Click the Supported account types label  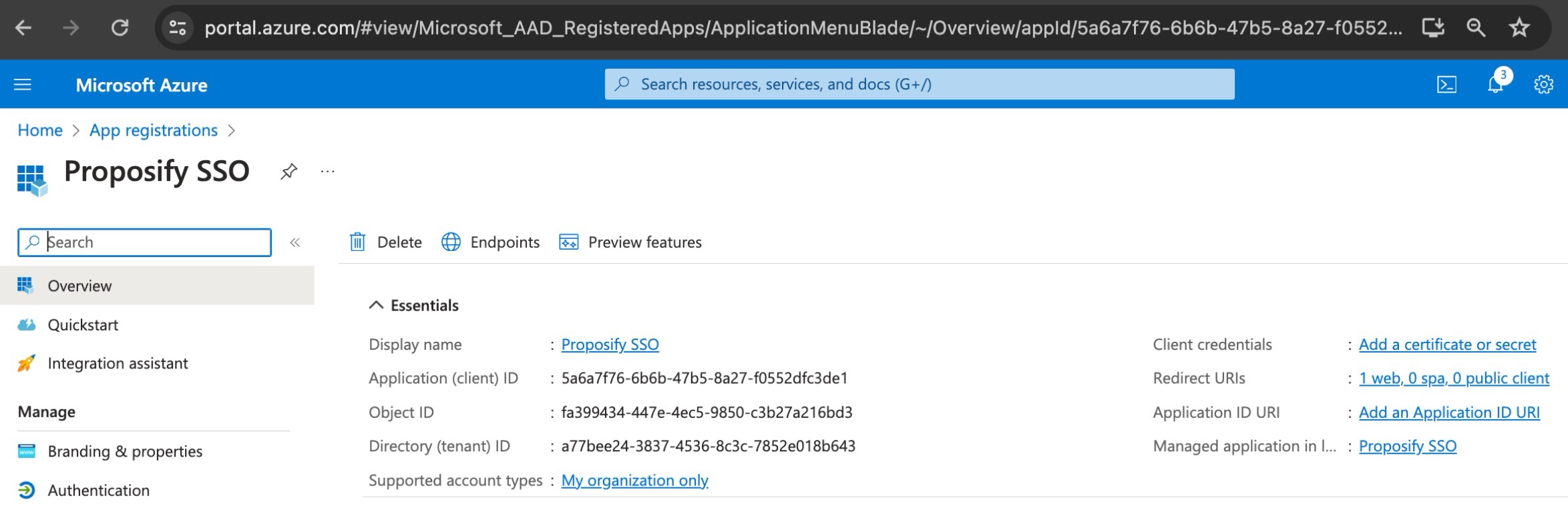455,481
